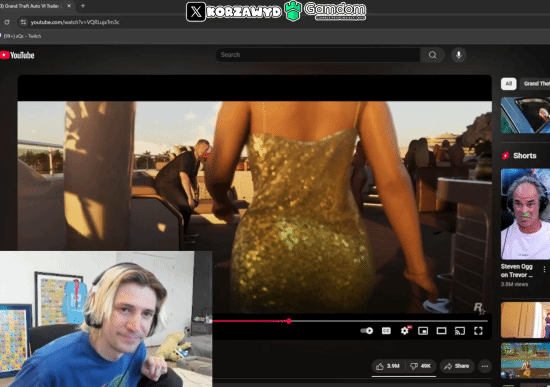Open video settings gear icon
The width and height of the screenshot is (550, 387).
[x=405, y=331]
